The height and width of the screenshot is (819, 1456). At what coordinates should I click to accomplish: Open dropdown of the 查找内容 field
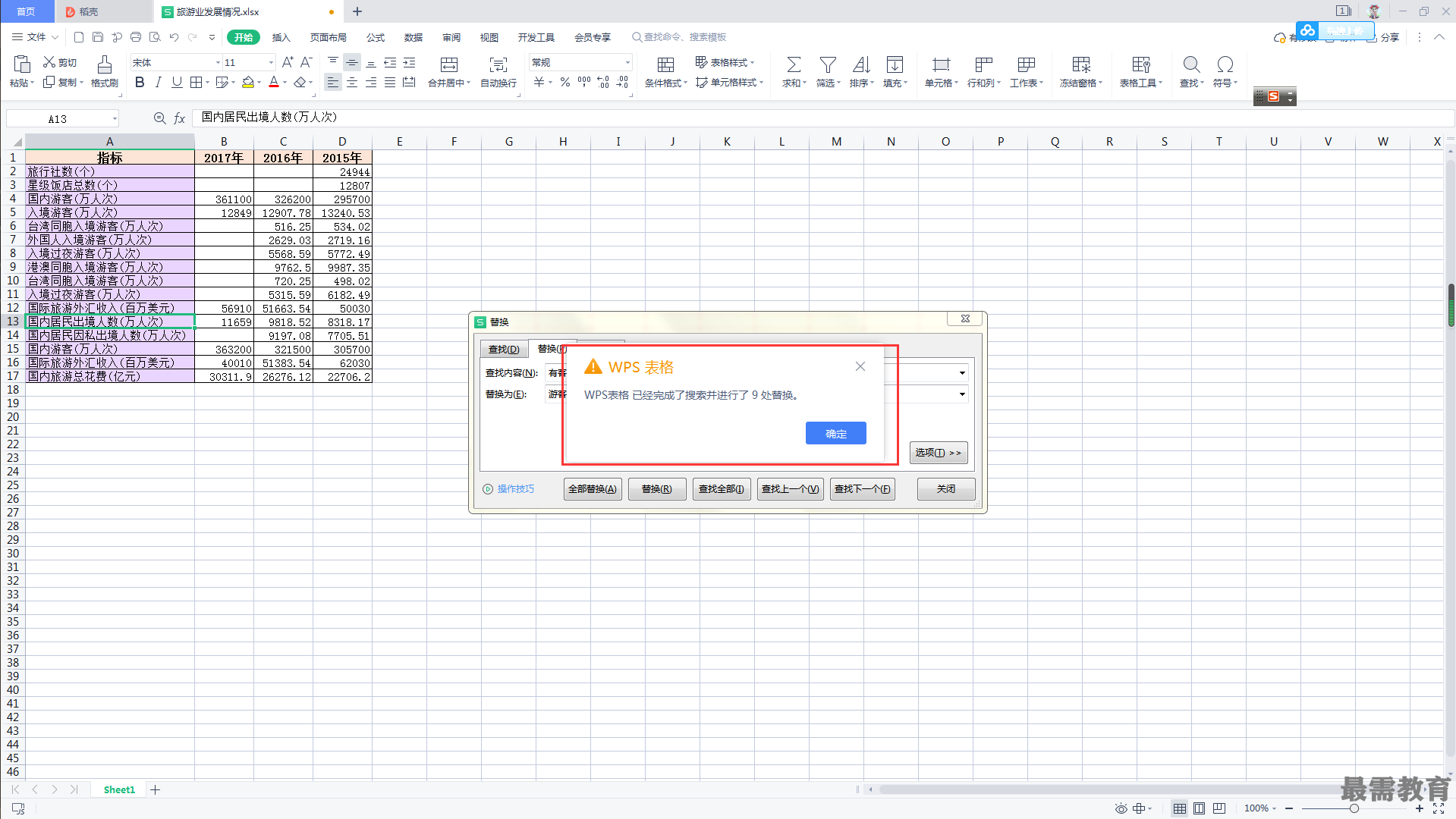pyautogui.click(x=962, y=373)
